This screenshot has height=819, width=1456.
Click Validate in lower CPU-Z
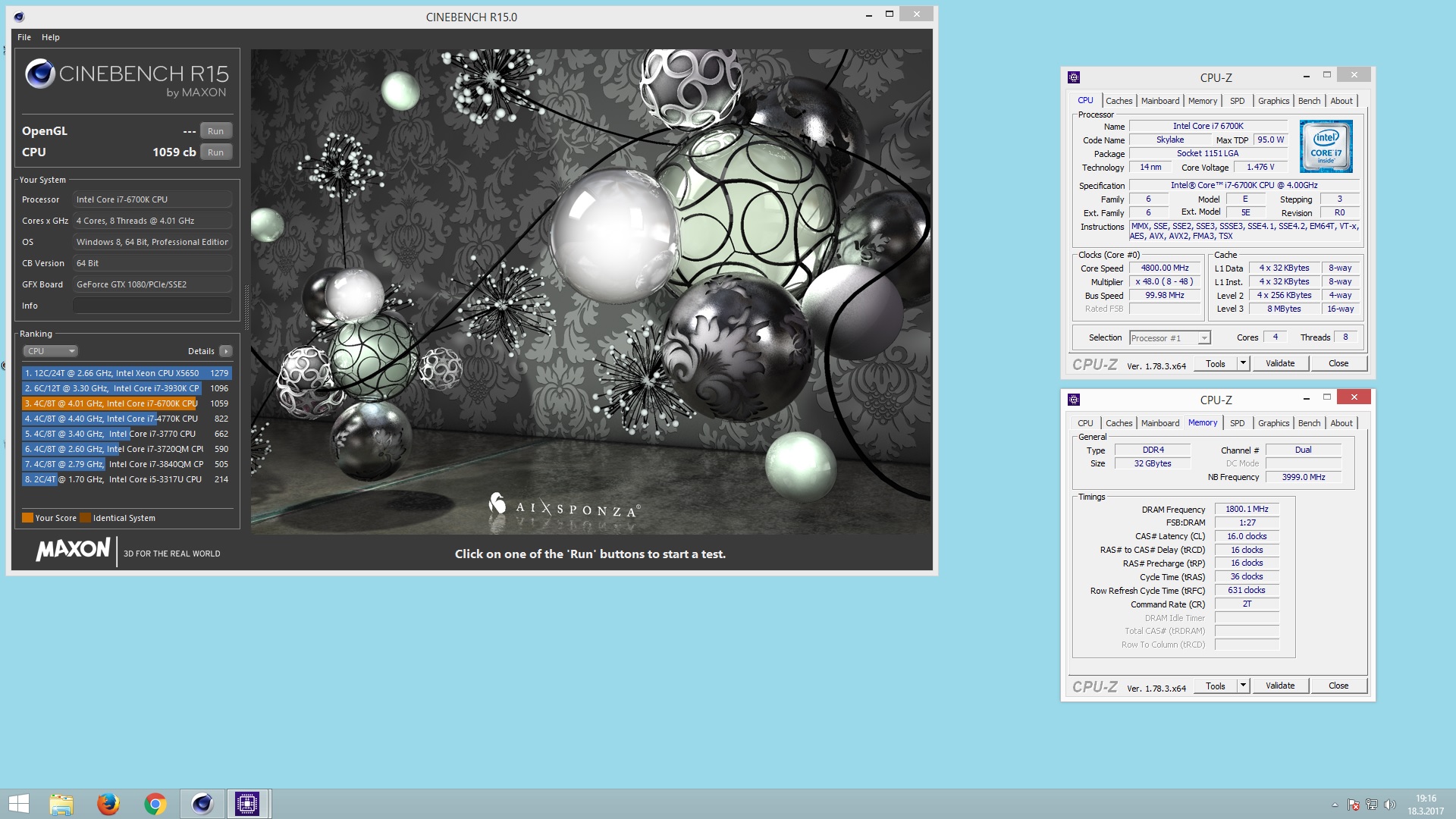(1280, 686)
